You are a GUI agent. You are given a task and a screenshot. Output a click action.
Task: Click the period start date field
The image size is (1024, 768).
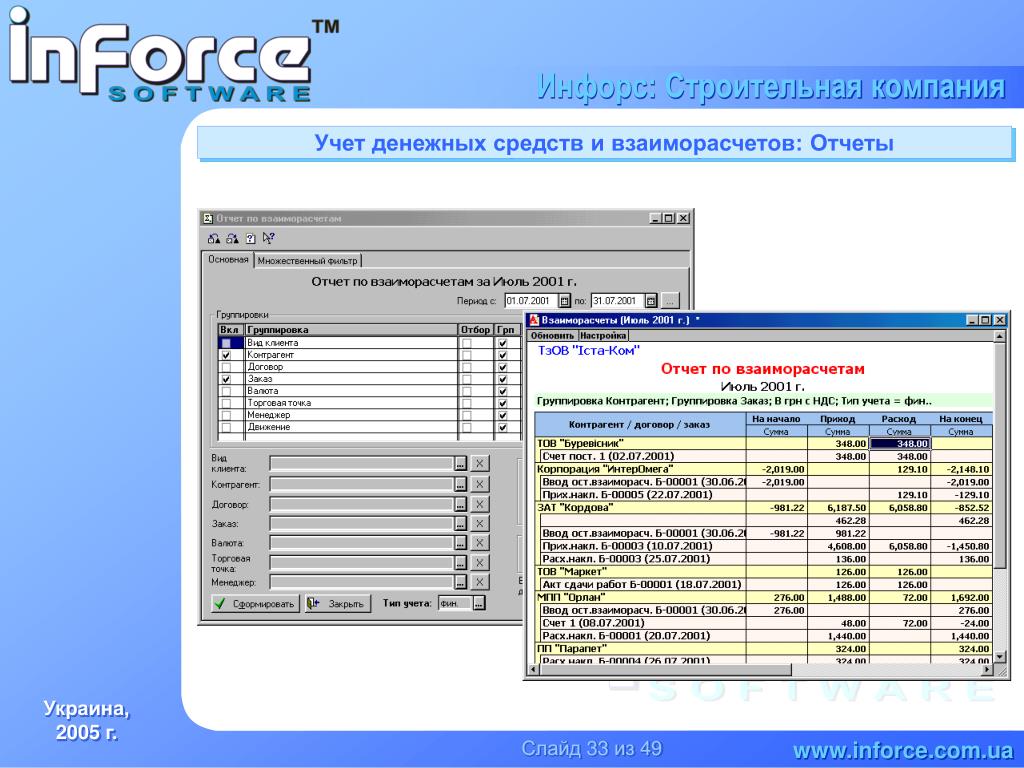pos(532,301)
